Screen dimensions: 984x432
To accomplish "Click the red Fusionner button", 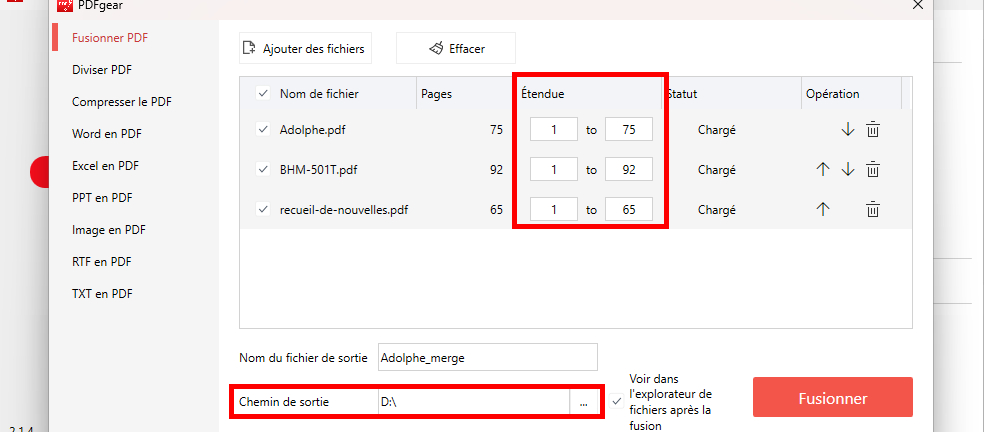I will coord(833,398).
